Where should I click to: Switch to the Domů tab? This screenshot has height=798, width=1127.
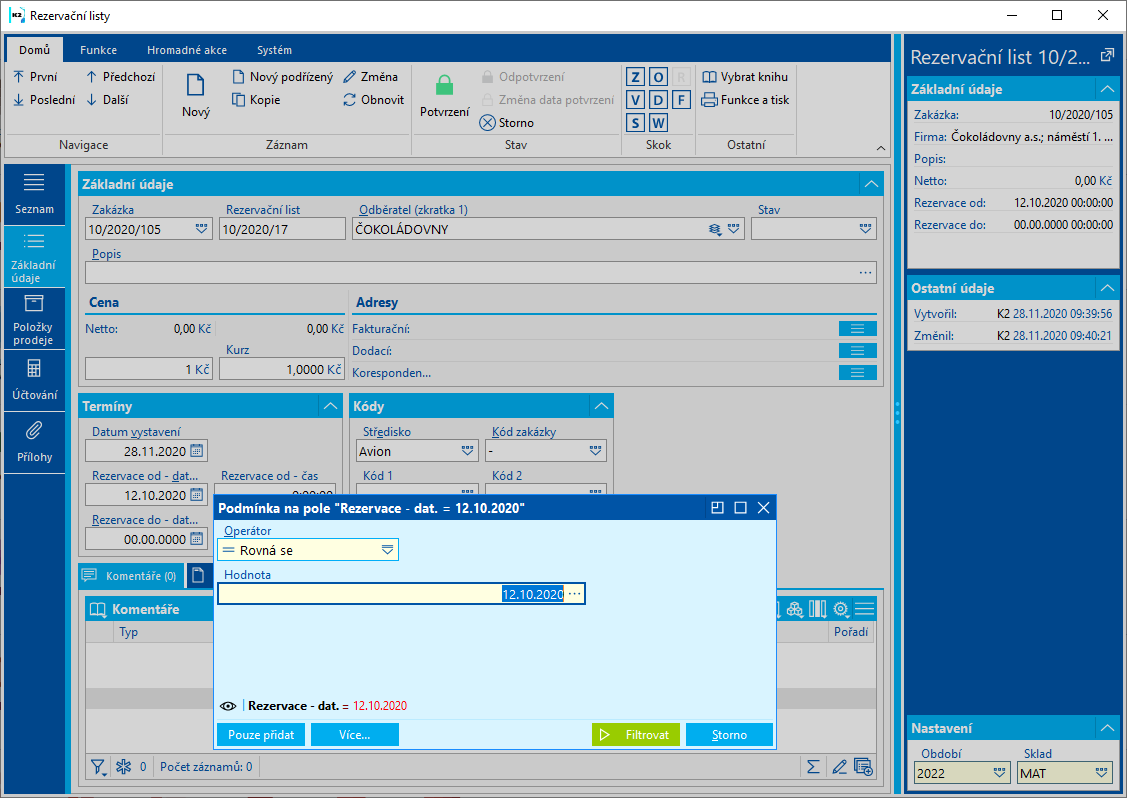(34, 50)
